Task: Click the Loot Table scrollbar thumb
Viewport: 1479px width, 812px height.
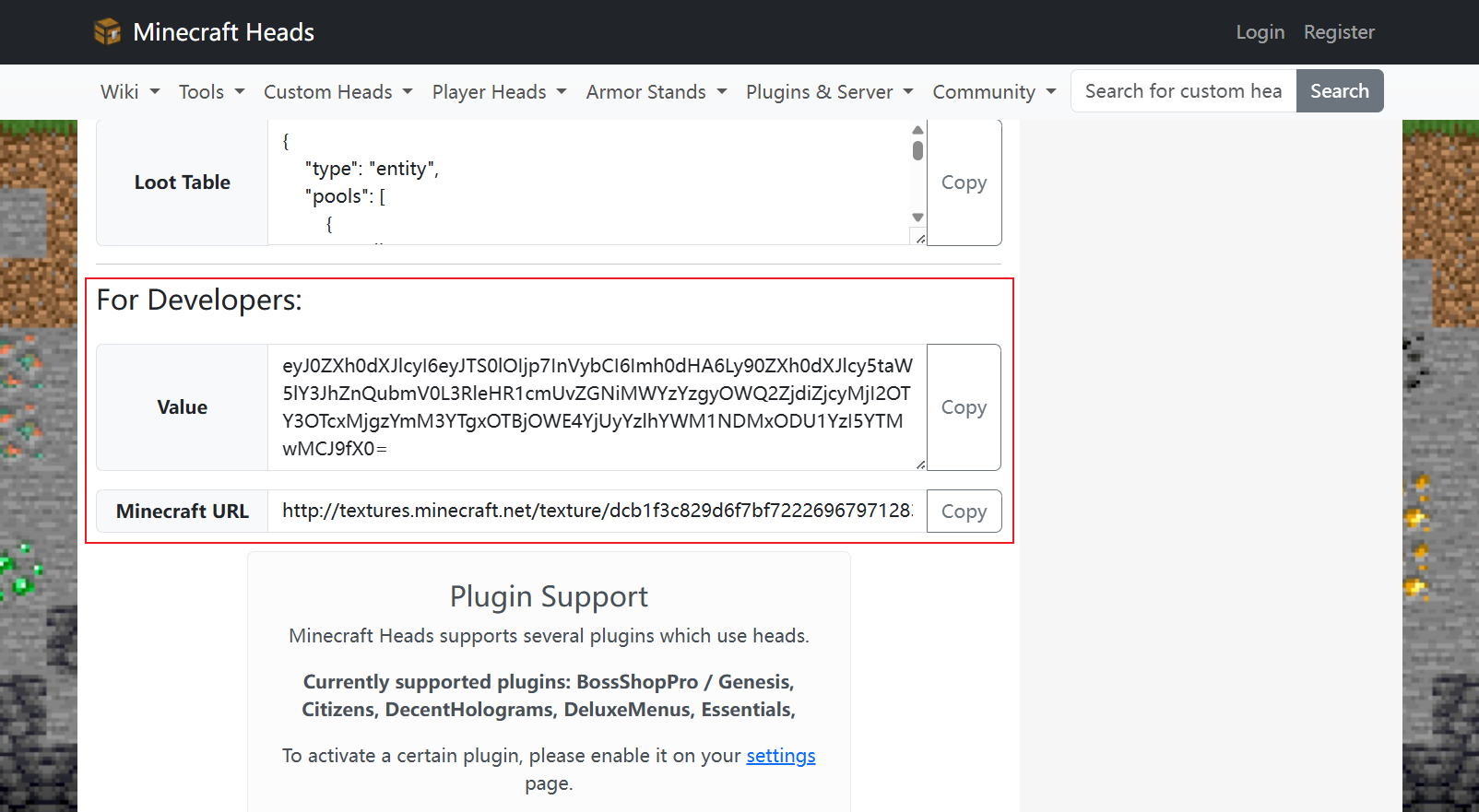Action: [x=917, y=150]
